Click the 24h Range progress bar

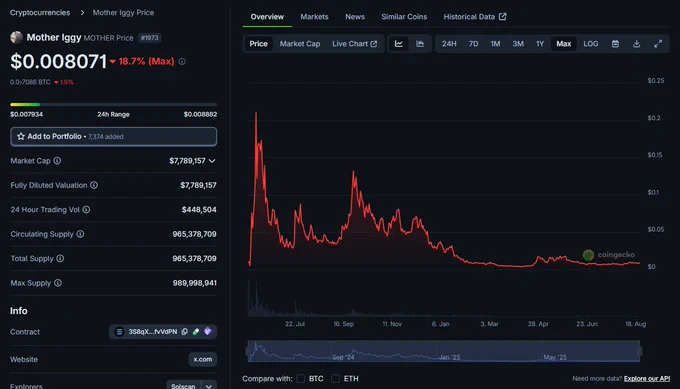click(x=114, y=105)
